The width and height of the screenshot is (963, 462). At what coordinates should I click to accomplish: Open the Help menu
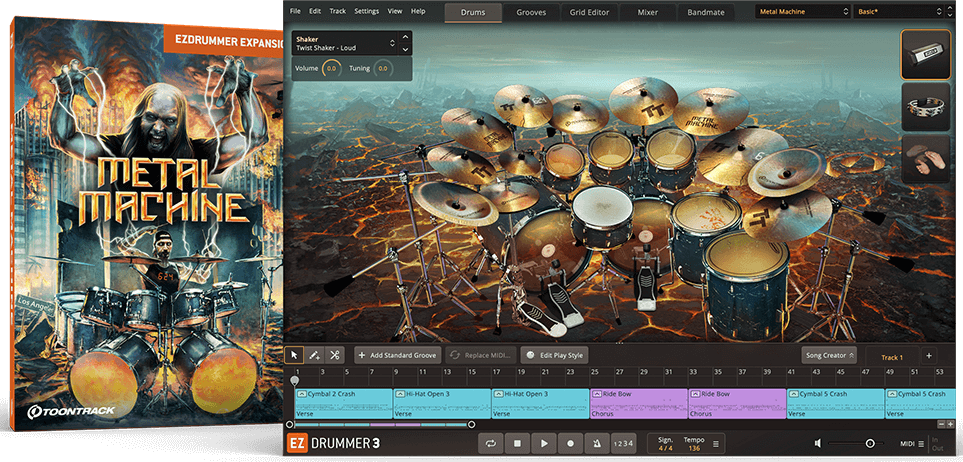point(418,12)
